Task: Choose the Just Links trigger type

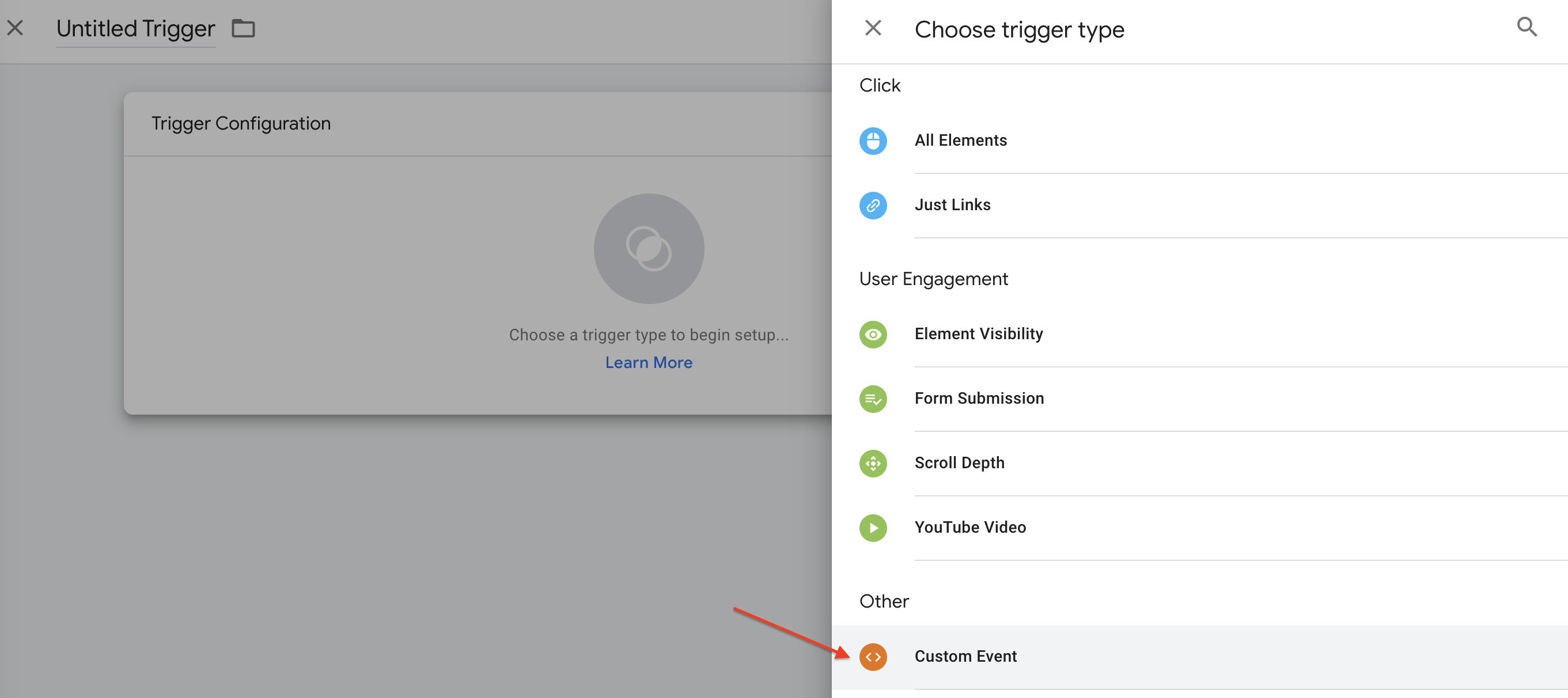Action: [x=952, y=205]
